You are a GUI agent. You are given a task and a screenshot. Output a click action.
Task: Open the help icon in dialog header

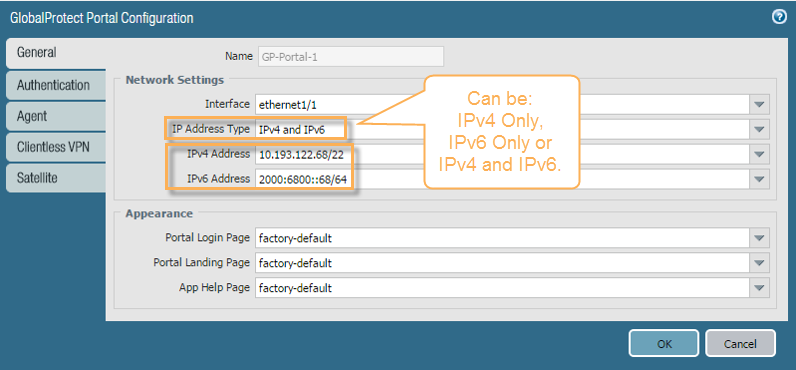(779, 17)
